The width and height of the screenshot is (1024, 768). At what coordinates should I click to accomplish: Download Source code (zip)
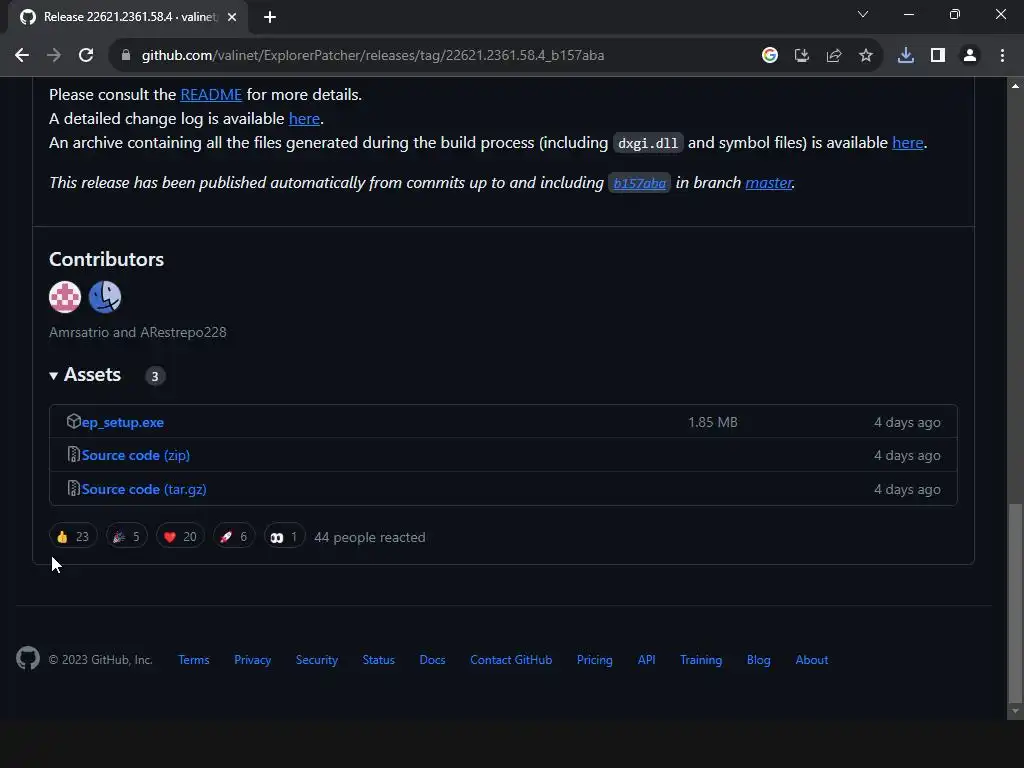136,455
